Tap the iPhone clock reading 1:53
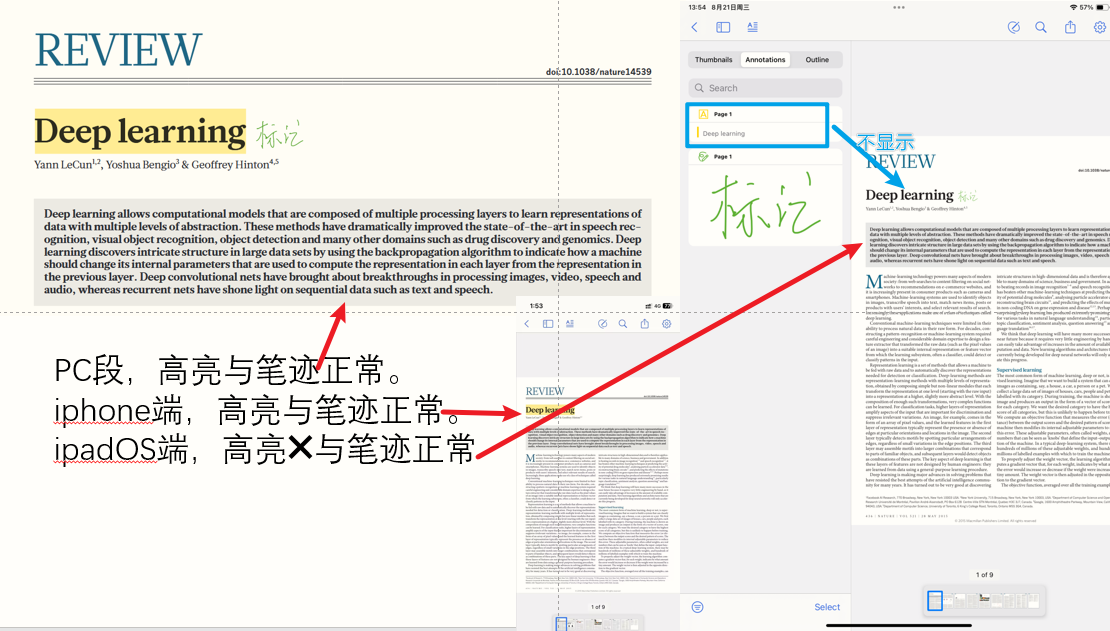This screenshot has height=631, width=1110. (x=537, y=306)
